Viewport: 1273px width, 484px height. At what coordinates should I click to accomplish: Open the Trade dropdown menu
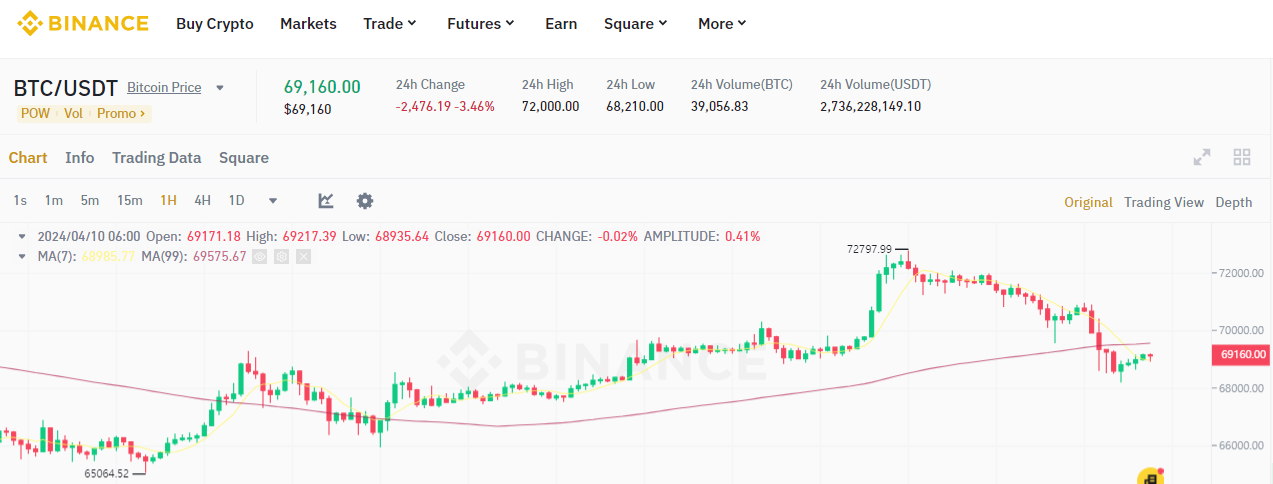click(x=390, y=23)
